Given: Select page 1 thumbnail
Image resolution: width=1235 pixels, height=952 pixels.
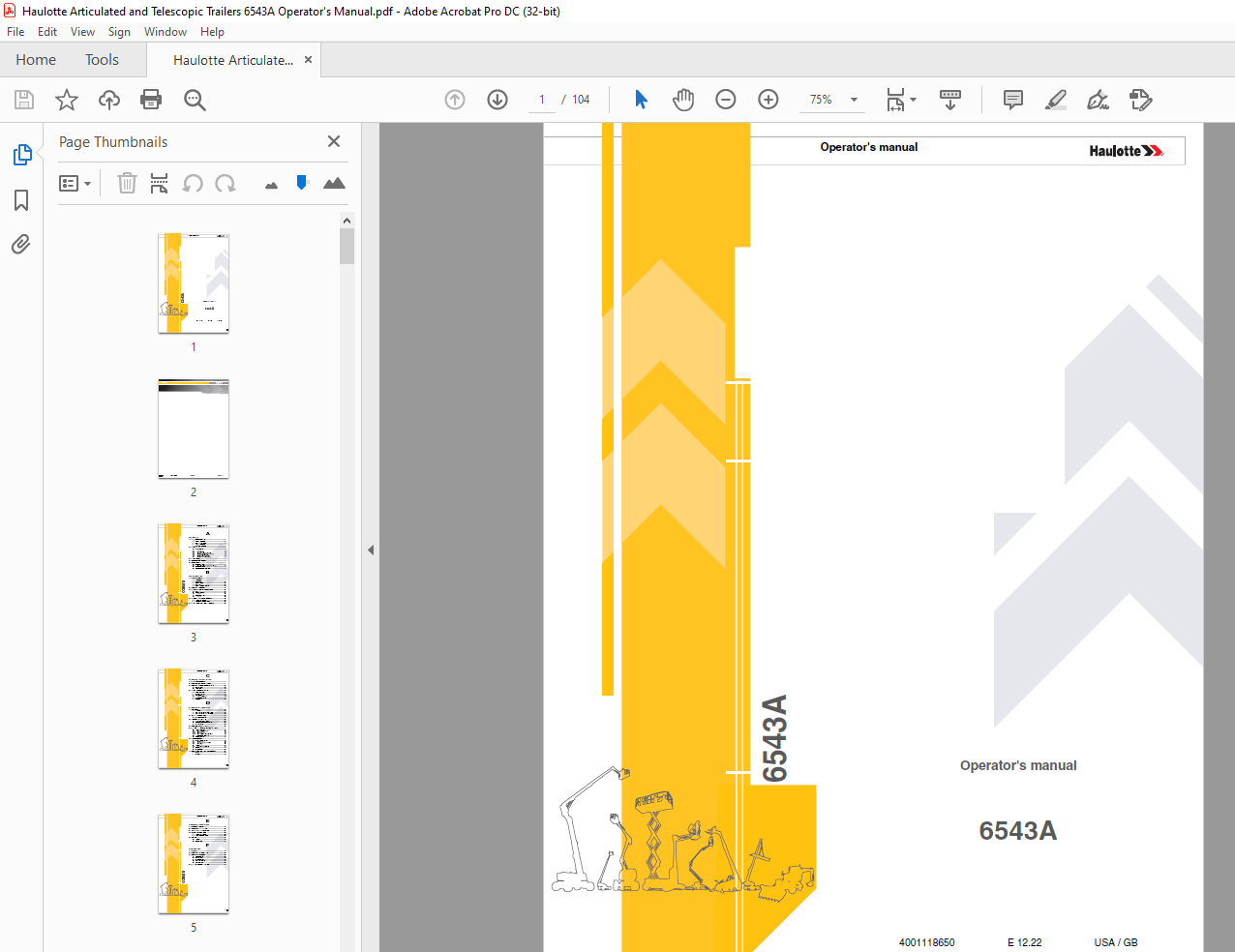Looking at the screenshot, I should tap(194, 283).
